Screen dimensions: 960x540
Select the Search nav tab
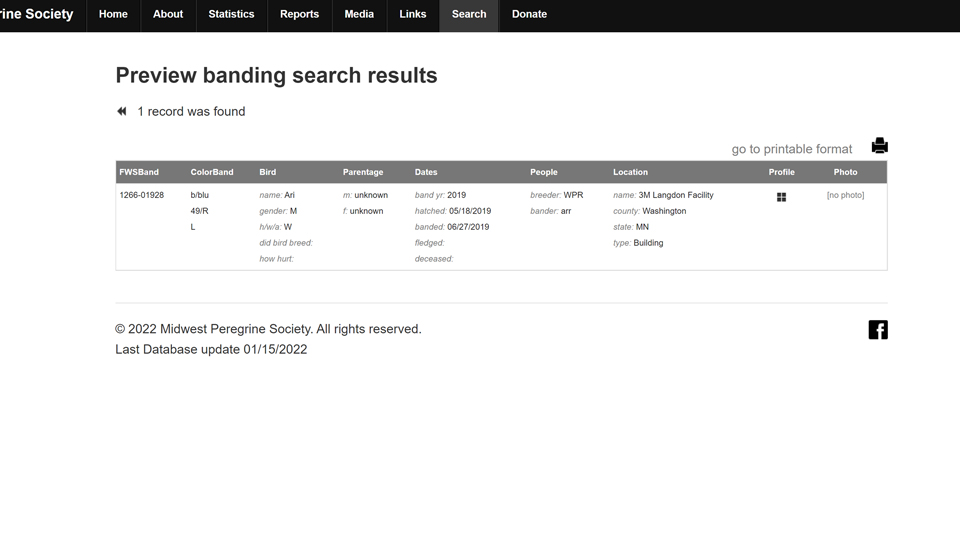(x=469, y=15)
